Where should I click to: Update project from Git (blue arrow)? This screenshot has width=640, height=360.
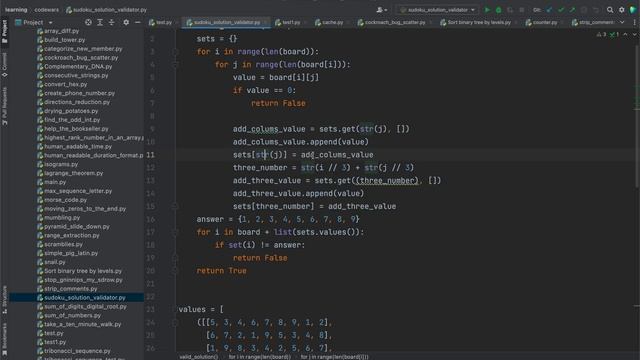549,10
